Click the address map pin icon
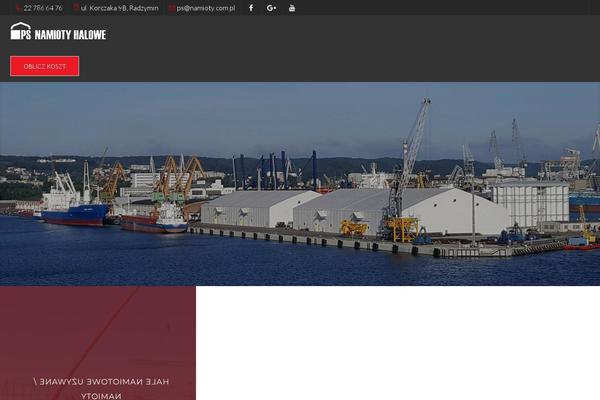Image resolution: width=600 pixels, height=400 pixels. (76, 8)
